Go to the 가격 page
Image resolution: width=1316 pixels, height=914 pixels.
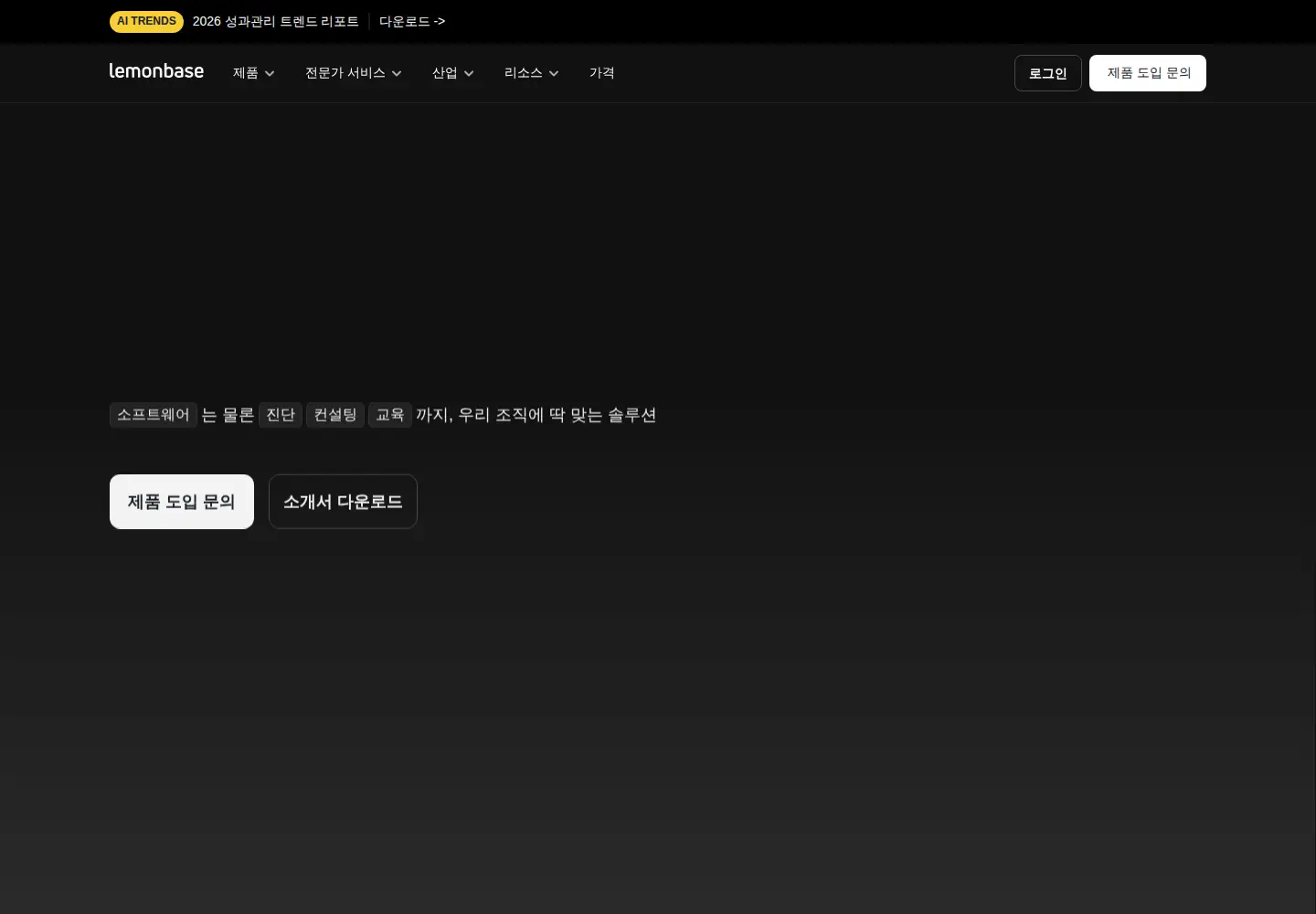602,73
